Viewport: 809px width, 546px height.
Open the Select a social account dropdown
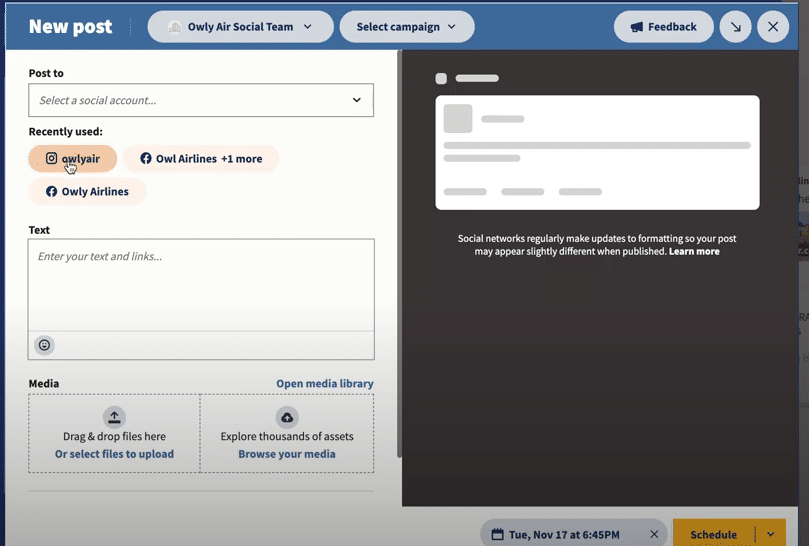(x=201, y=100)
